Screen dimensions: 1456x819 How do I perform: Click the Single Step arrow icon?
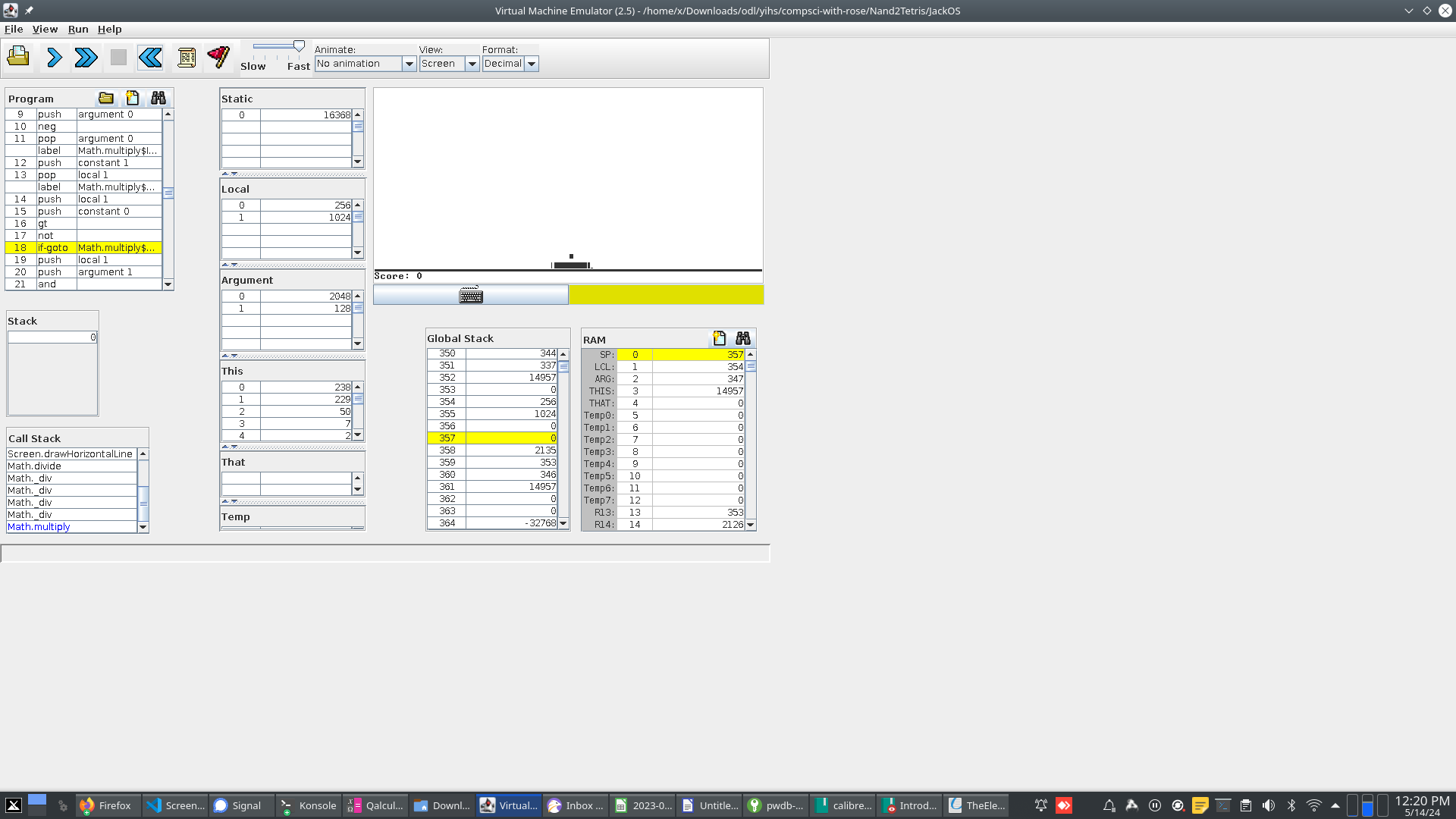pos(54,57)
